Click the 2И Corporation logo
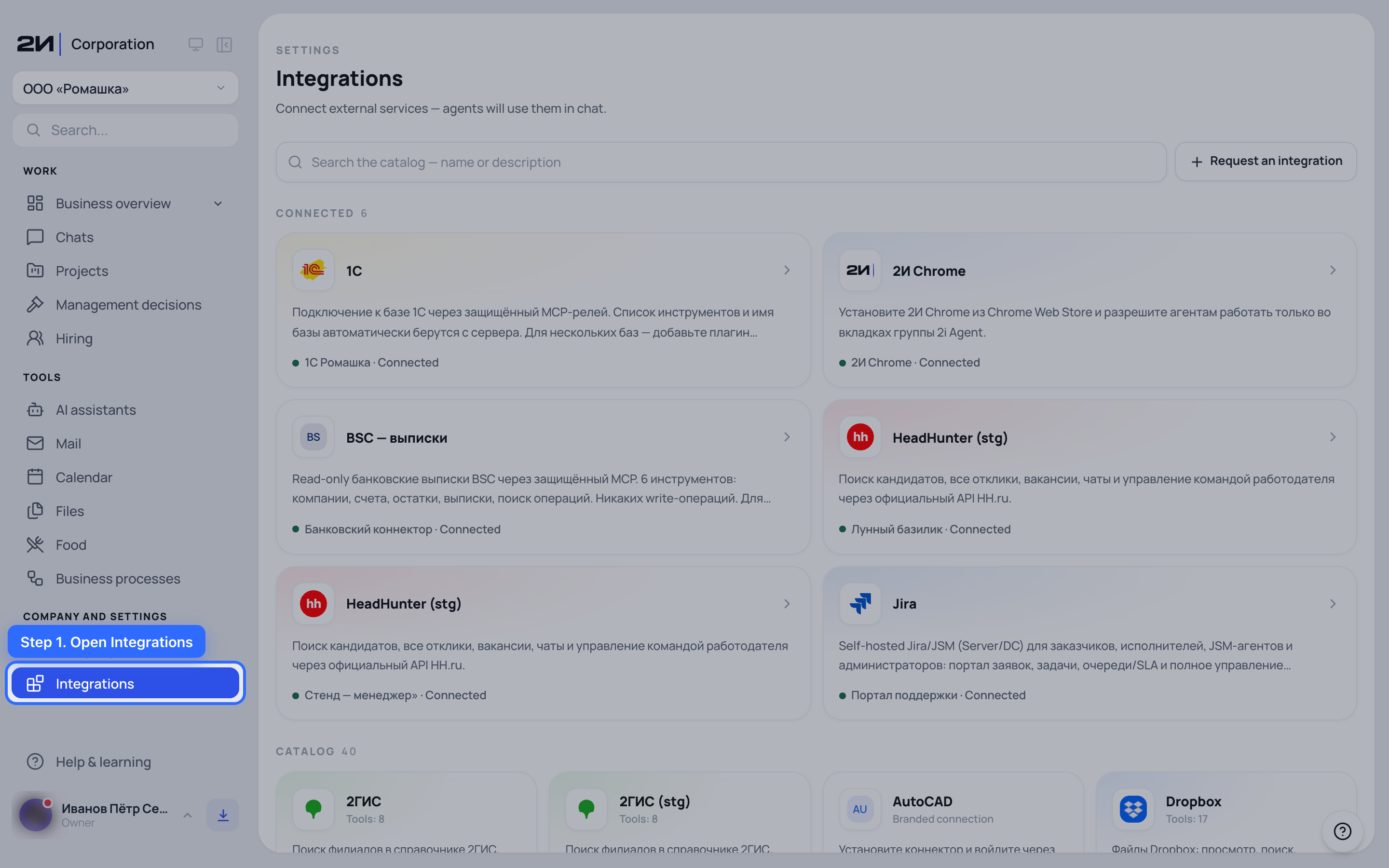Viewport: 1389px width, 868px height. 85,44
